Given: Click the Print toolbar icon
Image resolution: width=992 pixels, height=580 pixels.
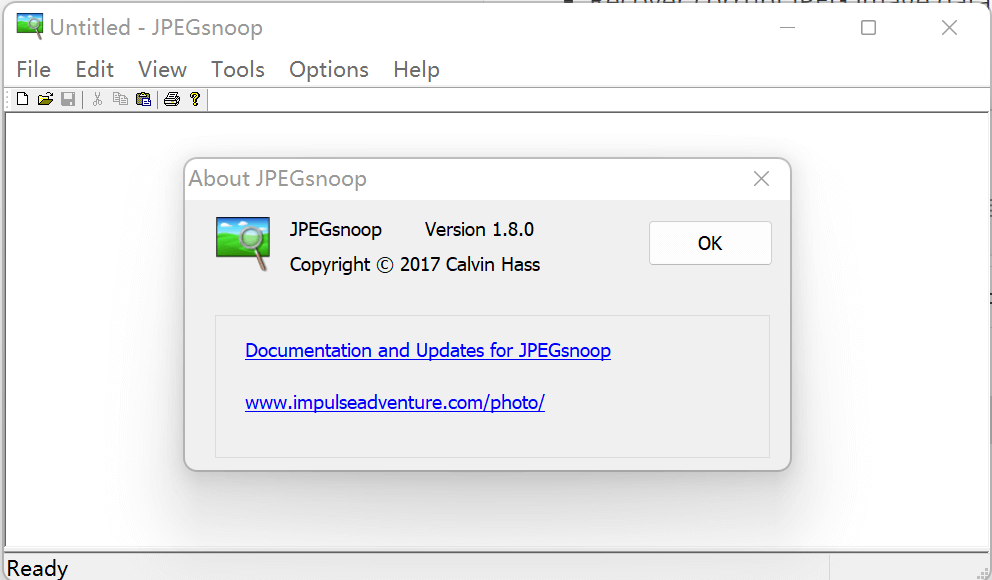Looking at the screenshot, I should coord(172,99).
